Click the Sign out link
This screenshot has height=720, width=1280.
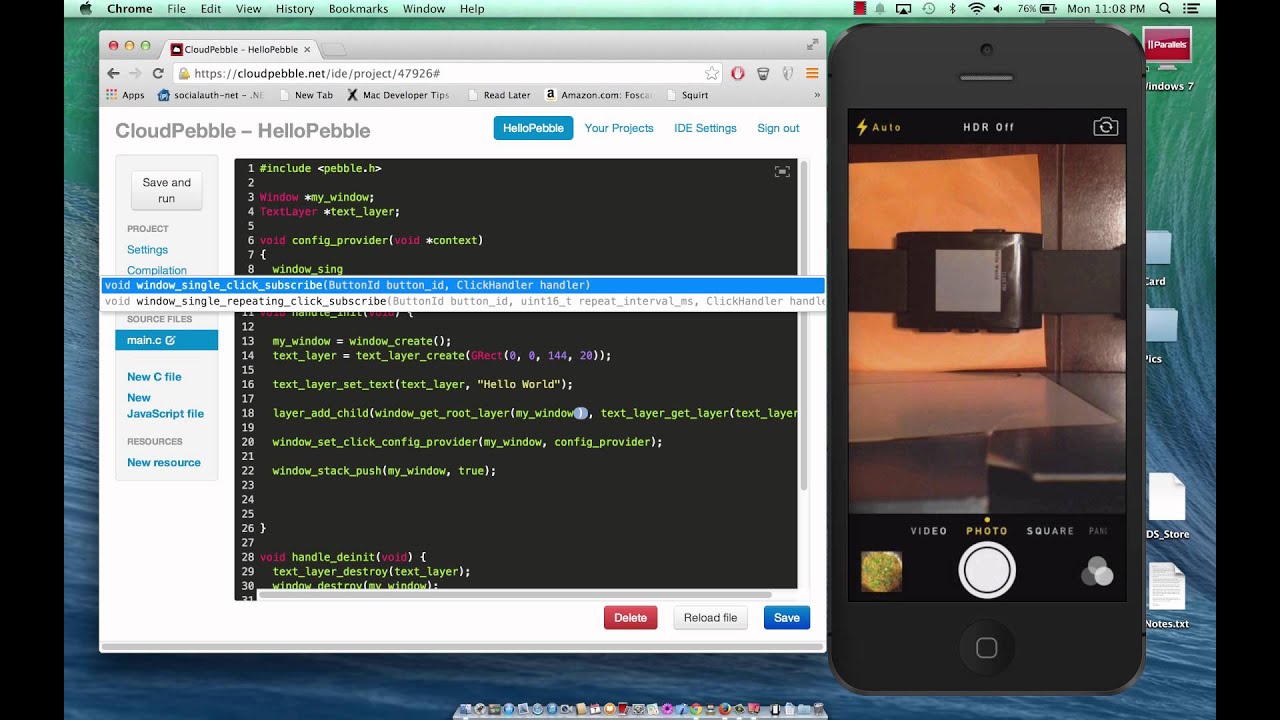coord(778,128)
